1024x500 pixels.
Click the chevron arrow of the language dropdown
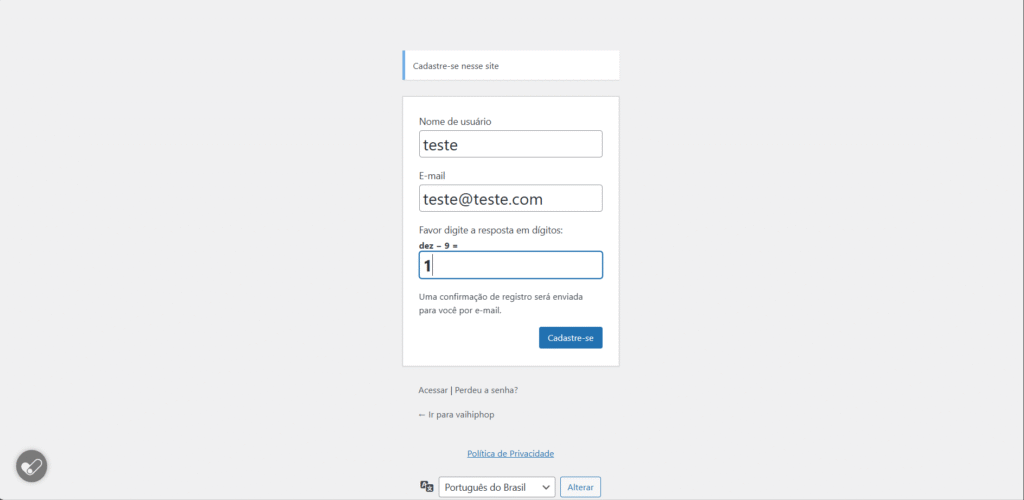545,487
